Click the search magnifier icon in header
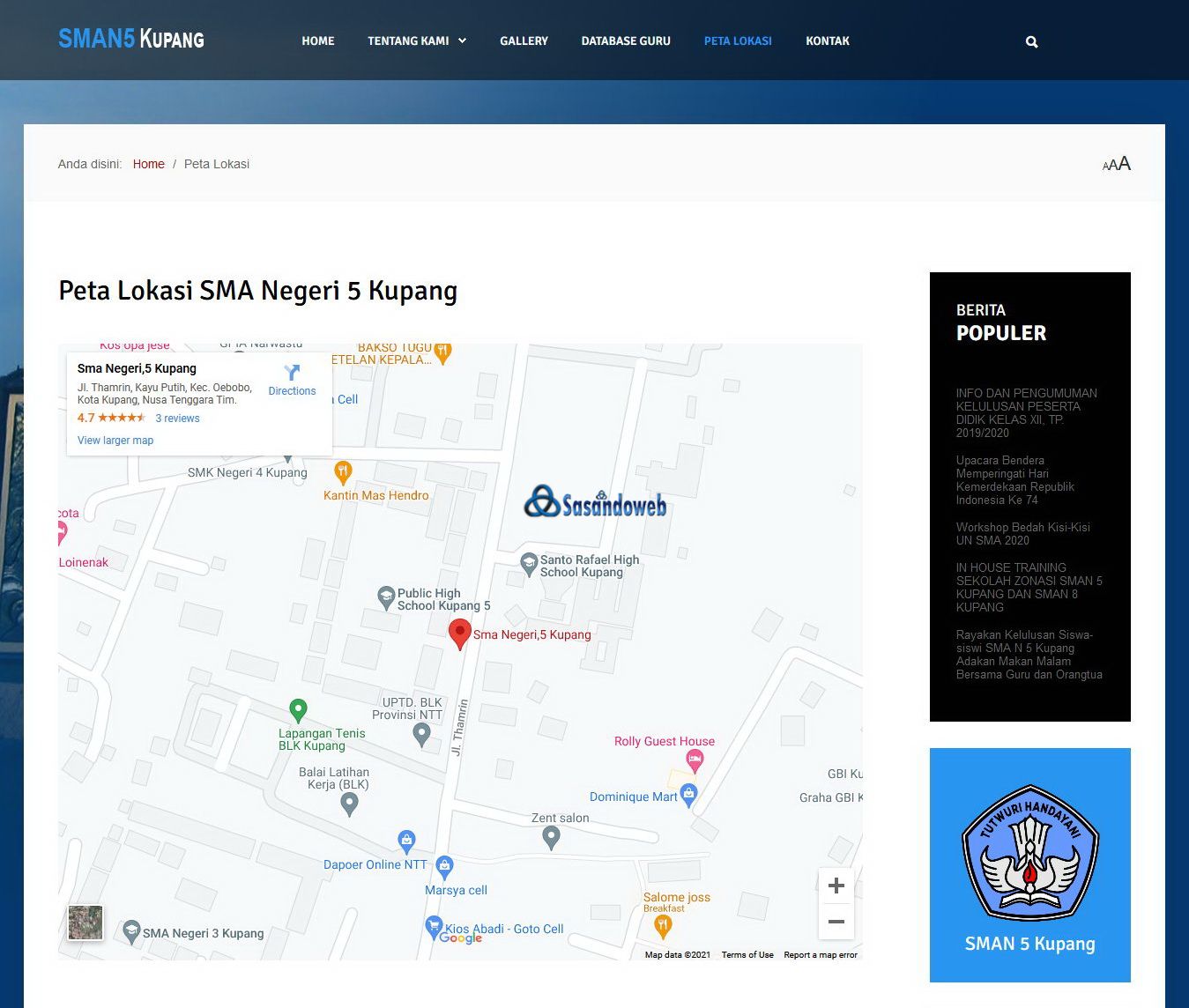This screenshot has width=1189, height=1008. tap(1032, 41)
